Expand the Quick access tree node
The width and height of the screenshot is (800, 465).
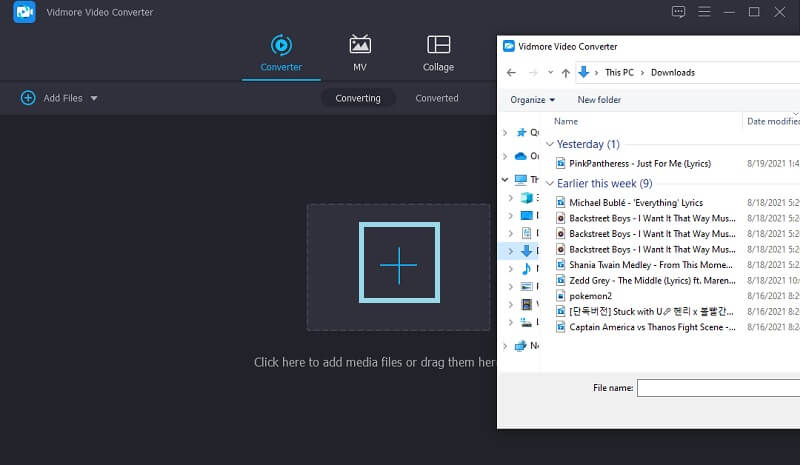click(507, 132)
